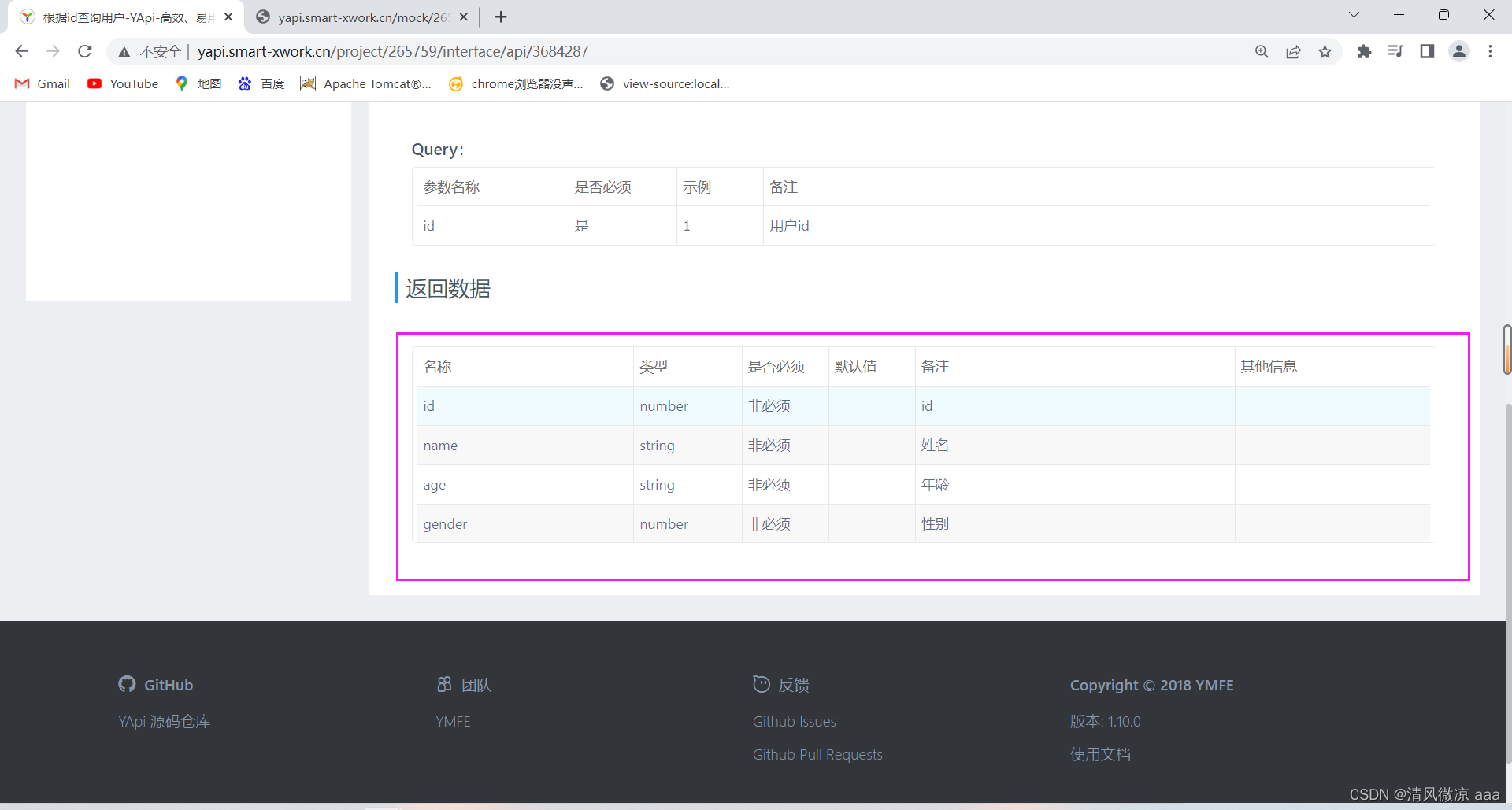This screenshot has width=1512, height=810.
Task: Open the YMFE footer link
Action: [454, 721]
